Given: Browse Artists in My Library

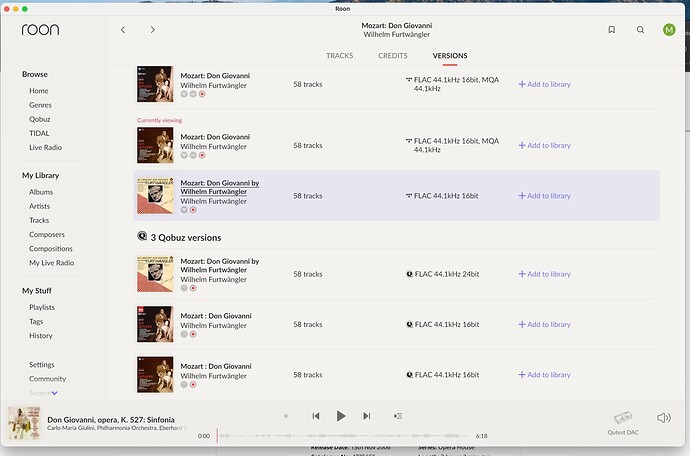Looking at the screenshot, I should (40, 206).
